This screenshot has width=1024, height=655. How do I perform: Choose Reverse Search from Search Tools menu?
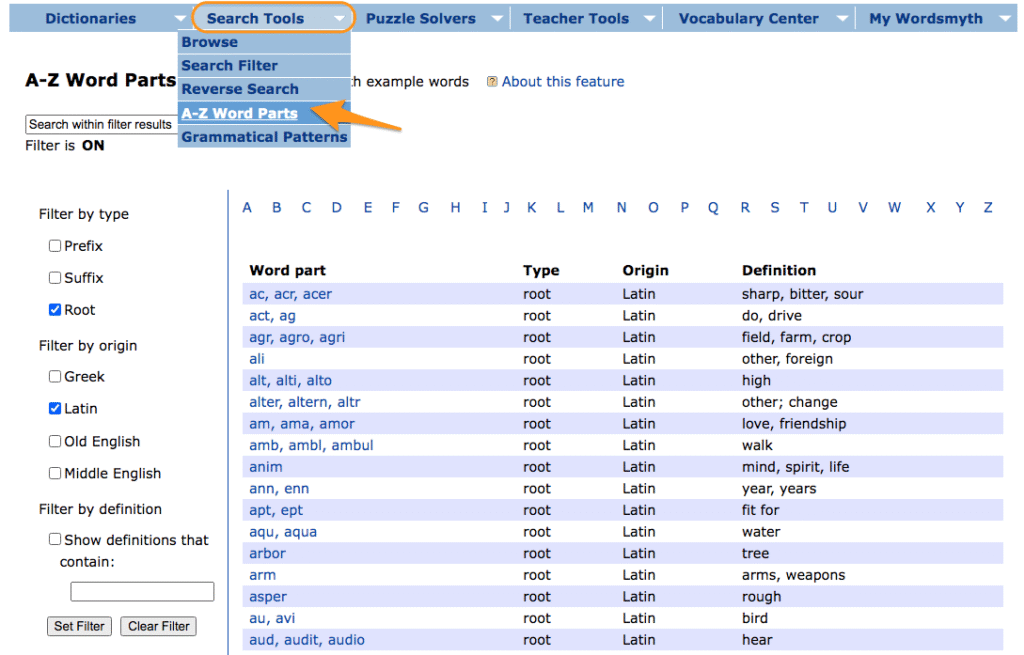239,89
